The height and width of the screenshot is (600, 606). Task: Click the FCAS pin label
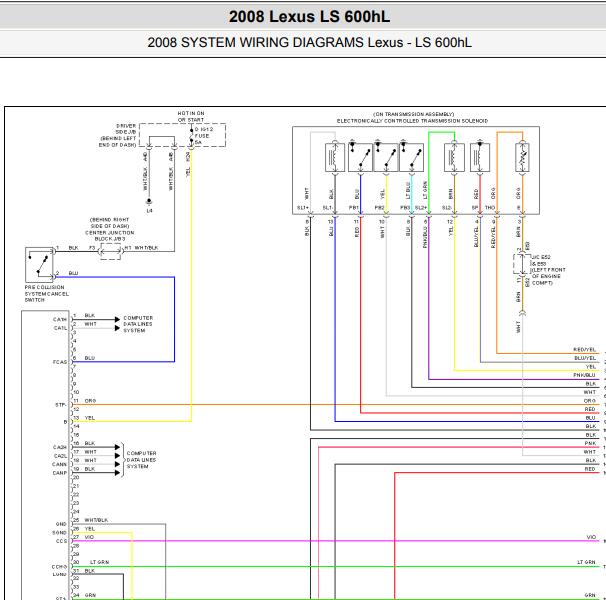pos(60,362)
